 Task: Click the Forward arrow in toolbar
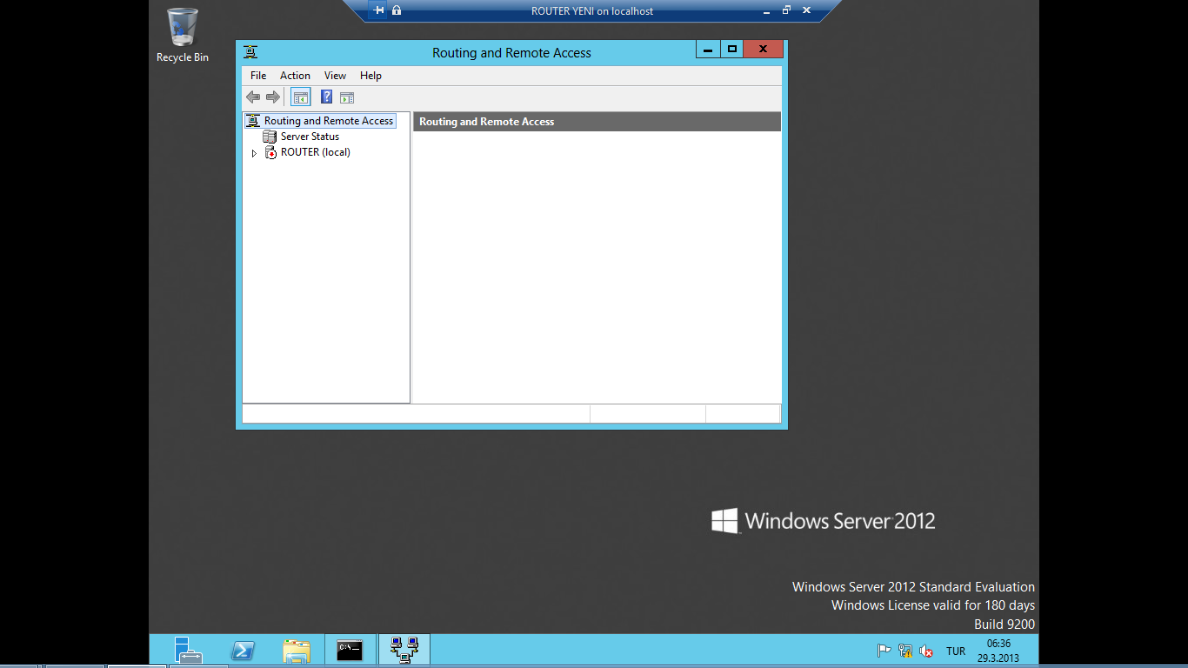[273, 97]
